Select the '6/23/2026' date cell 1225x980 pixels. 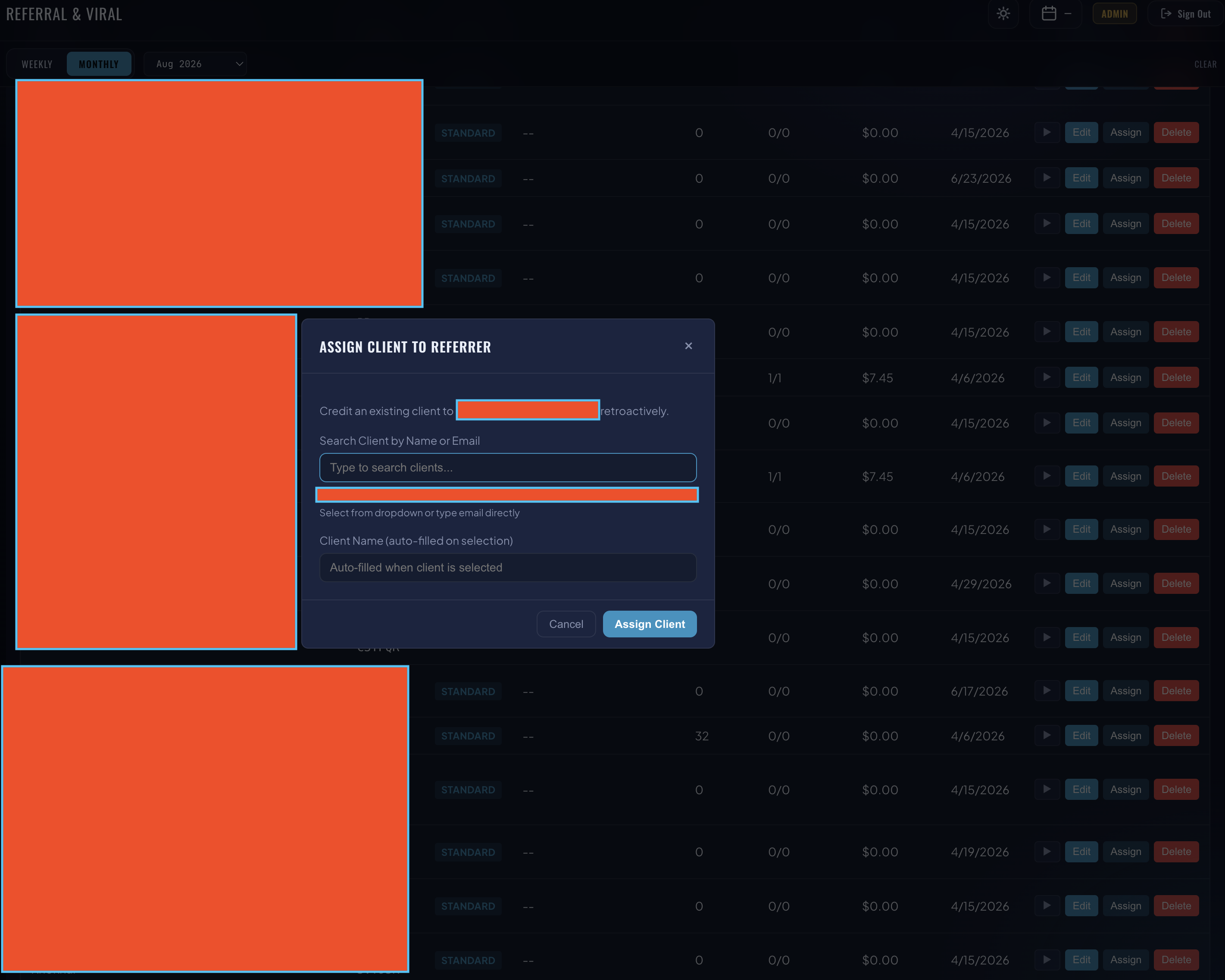pos(981,178)
